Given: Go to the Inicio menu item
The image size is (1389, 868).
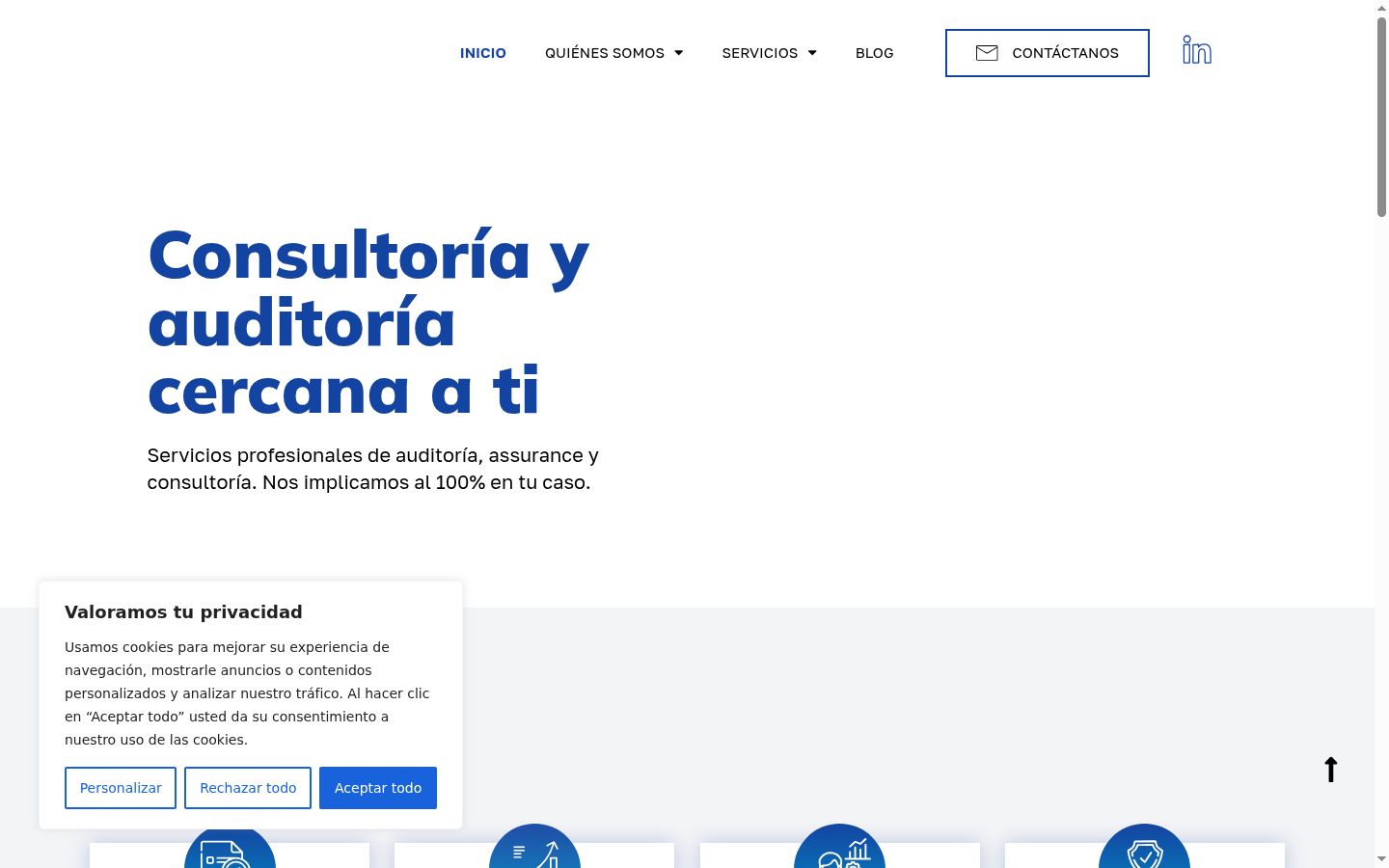Looking at the screenshot, I should 483,53.
